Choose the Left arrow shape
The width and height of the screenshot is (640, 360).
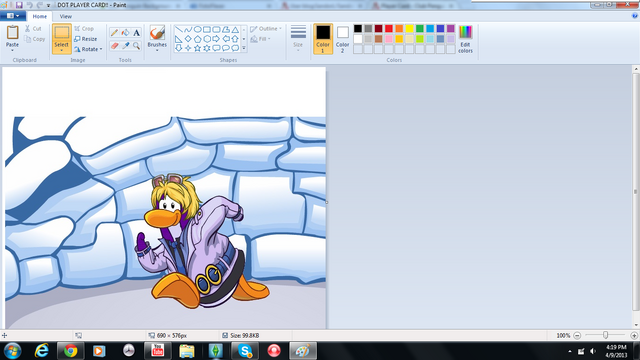[x=226, y=39]
